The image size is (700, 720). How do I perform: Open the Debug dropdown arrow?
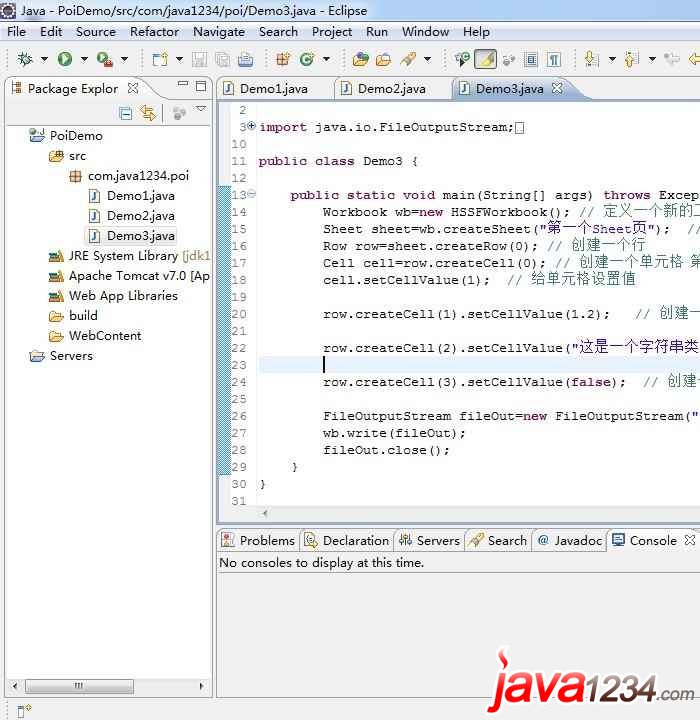click(x=44, y=59)
